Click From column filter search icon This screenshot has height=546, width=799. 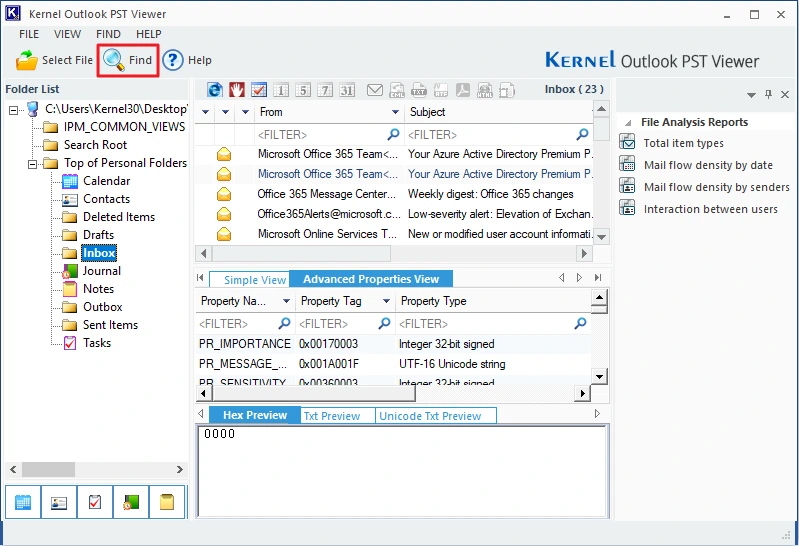[x=393, y=134]
